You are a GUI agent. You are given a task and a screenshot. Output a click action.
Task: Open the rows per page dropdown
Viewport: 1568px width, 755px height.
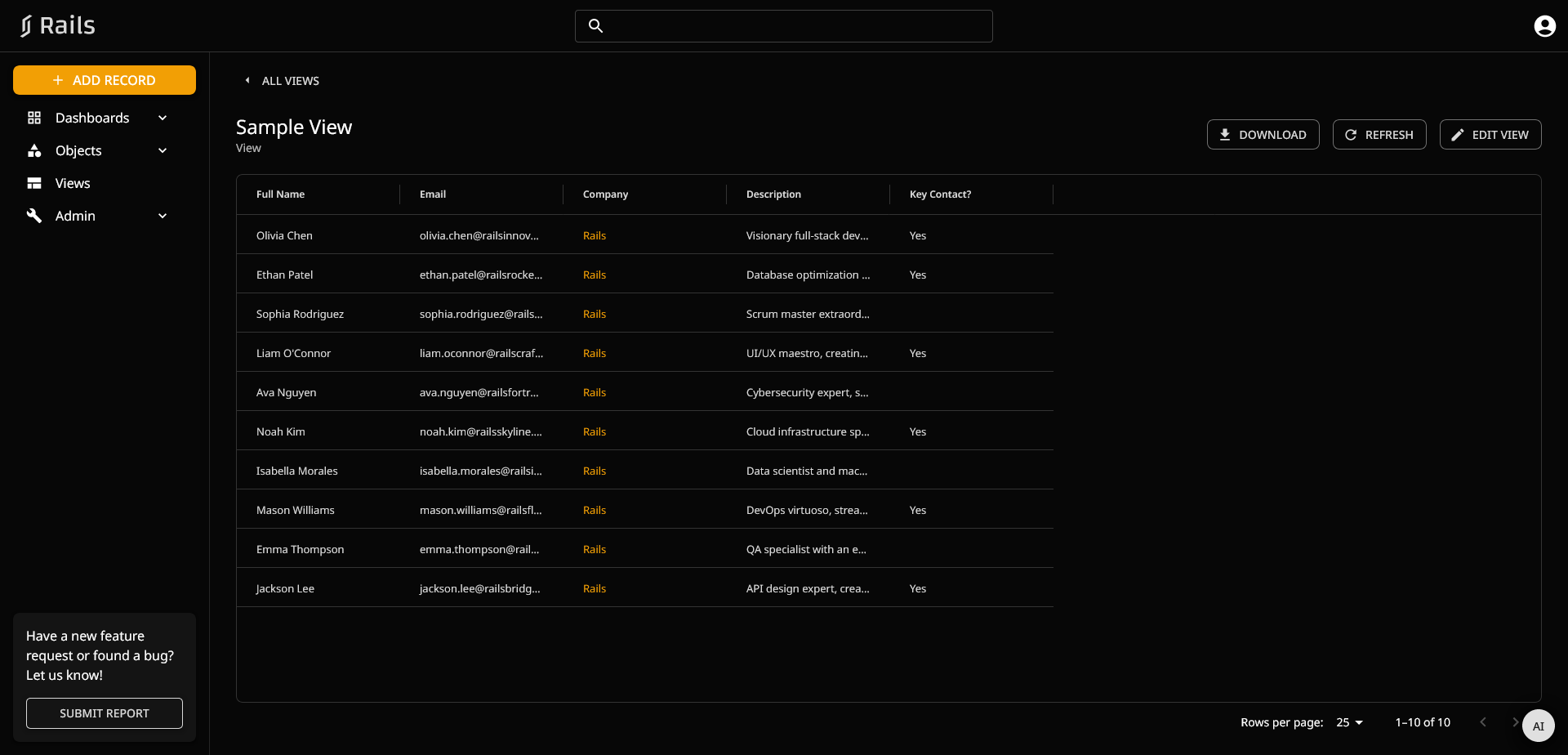(x=1350, y=722)
